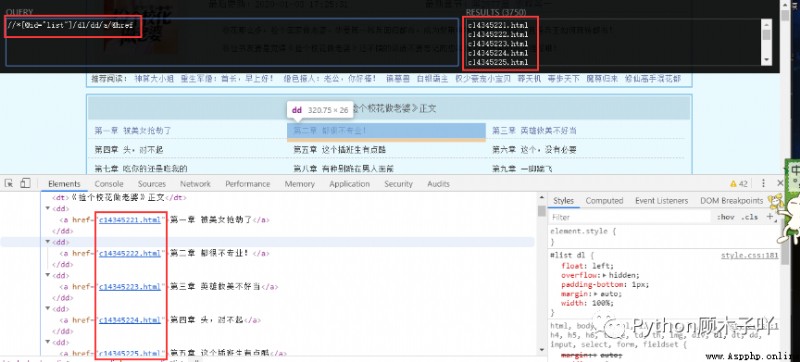Click the XPath query input box

tap(232, 42)
